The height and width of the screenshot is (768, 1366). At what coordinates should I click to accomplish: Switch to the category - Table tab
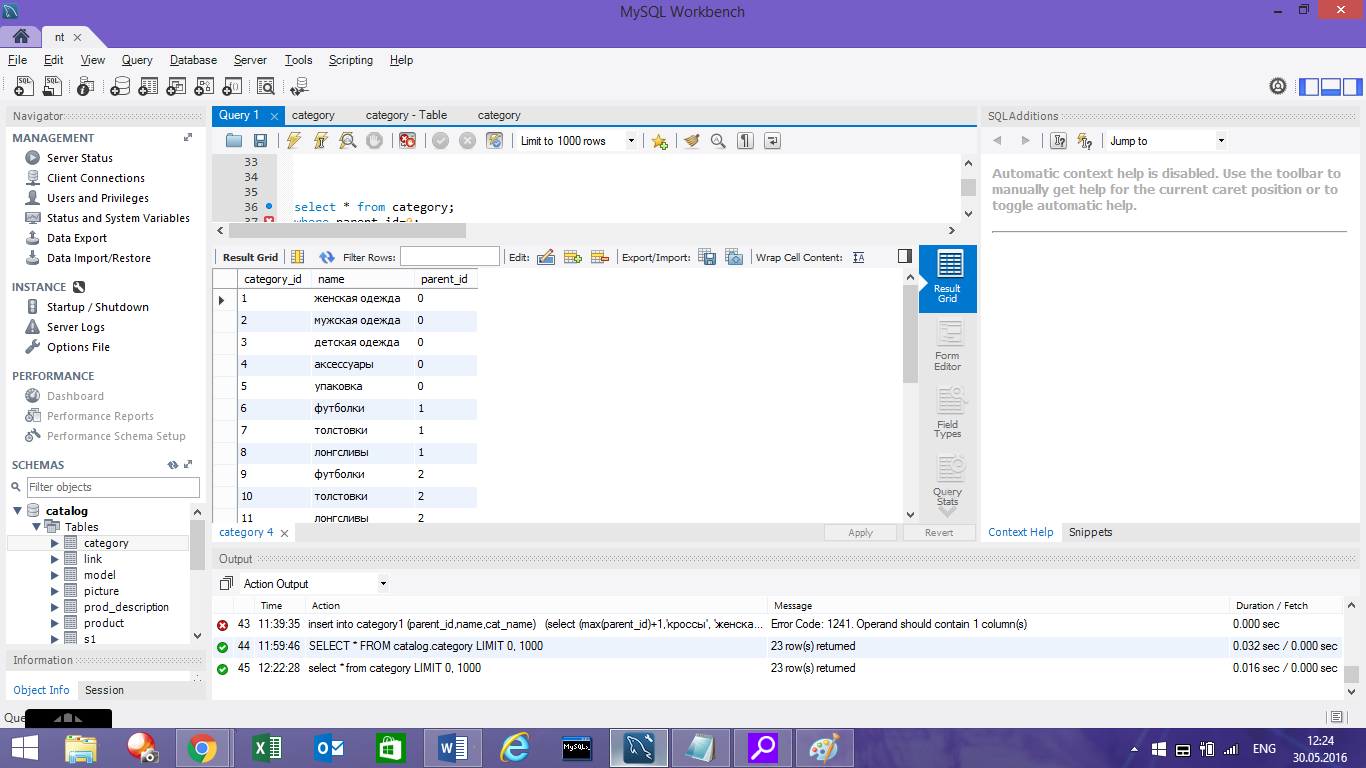click(406, 115)
